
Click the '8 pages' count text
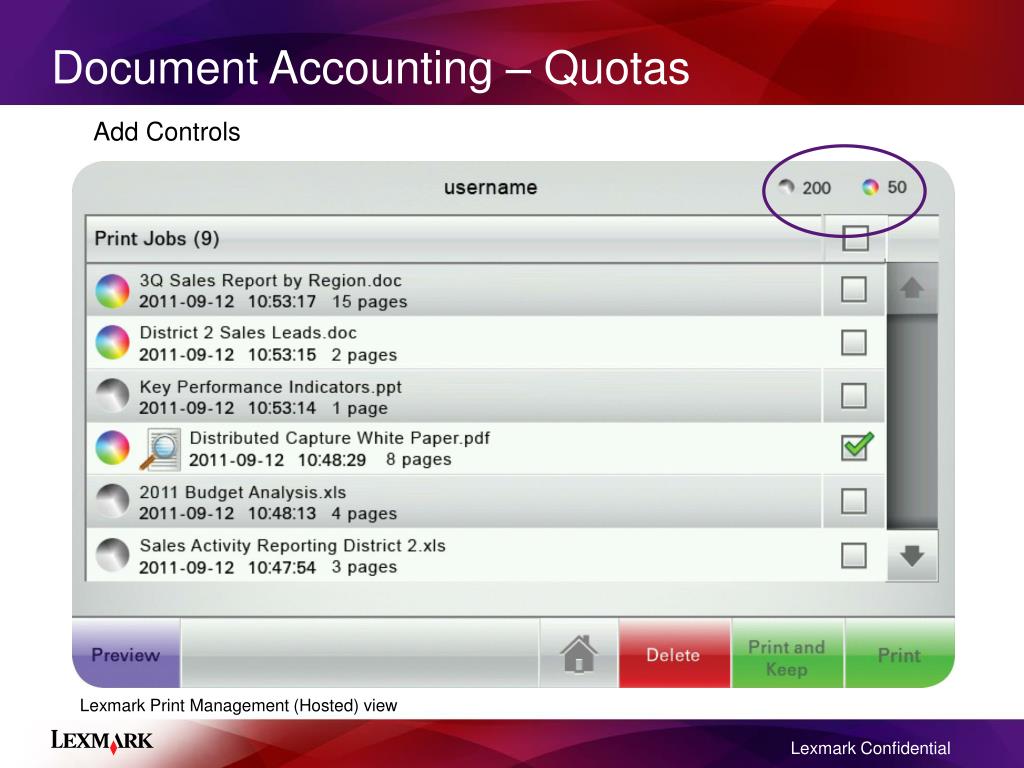419,459
